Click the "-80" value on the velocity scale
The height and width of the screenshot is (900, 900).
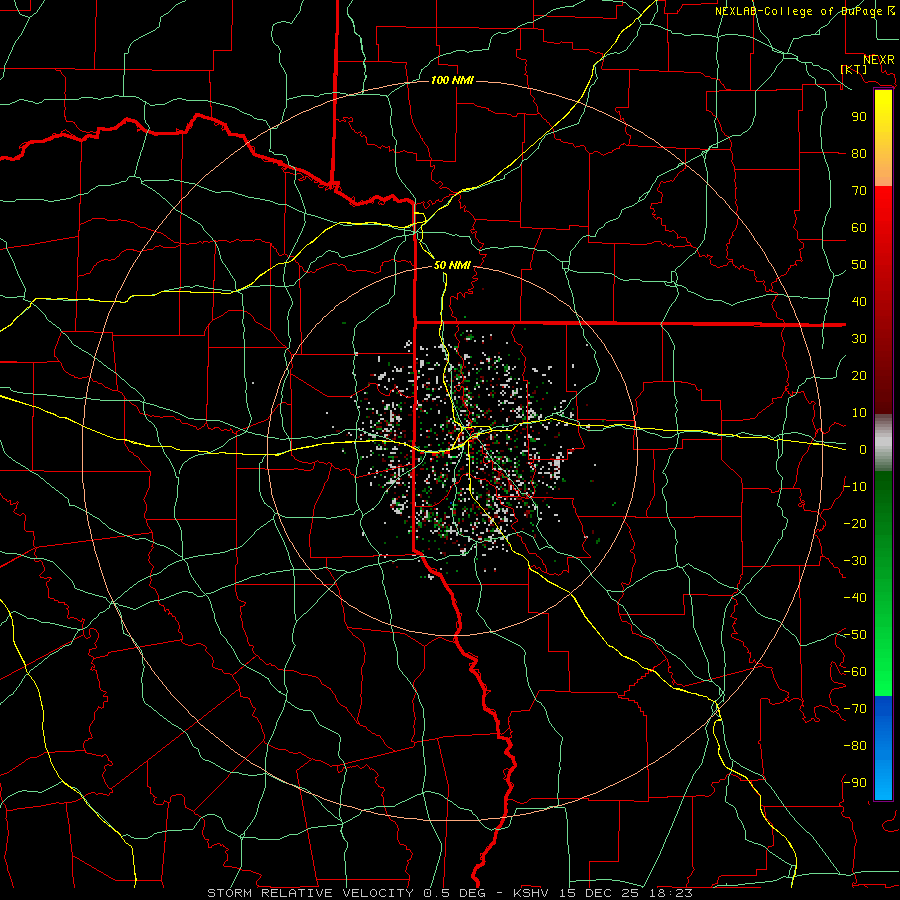click(855, 746)
